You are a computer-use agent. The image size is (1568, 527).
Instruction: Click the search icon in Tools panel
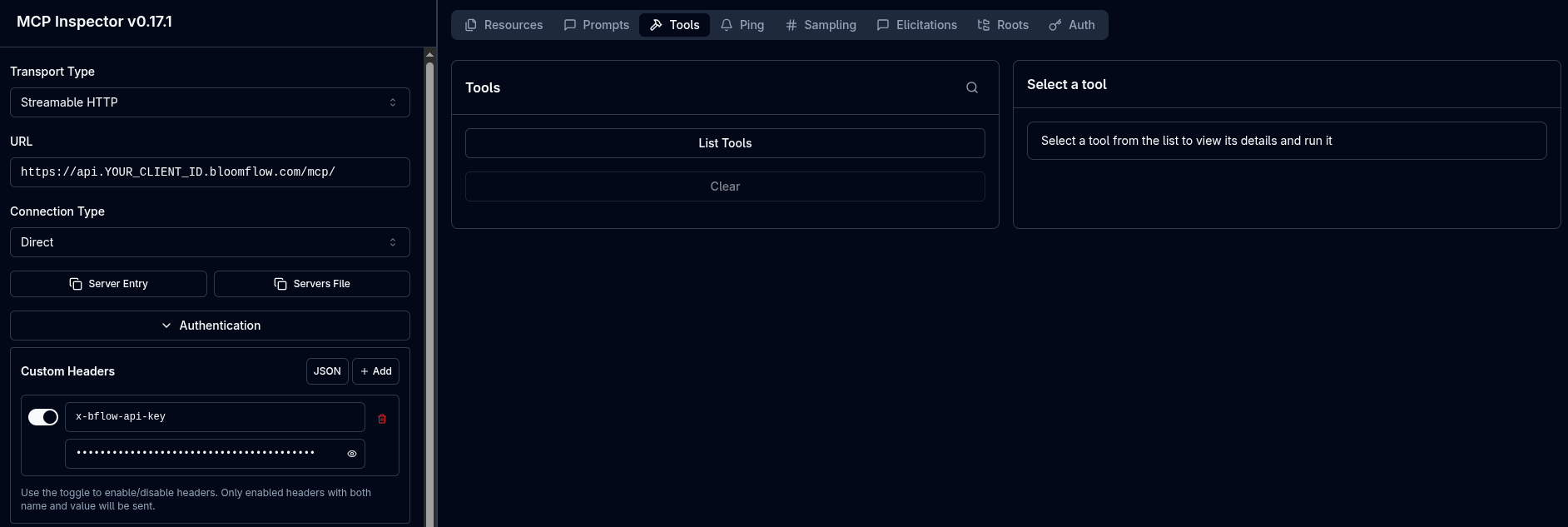tap(971, 87)
